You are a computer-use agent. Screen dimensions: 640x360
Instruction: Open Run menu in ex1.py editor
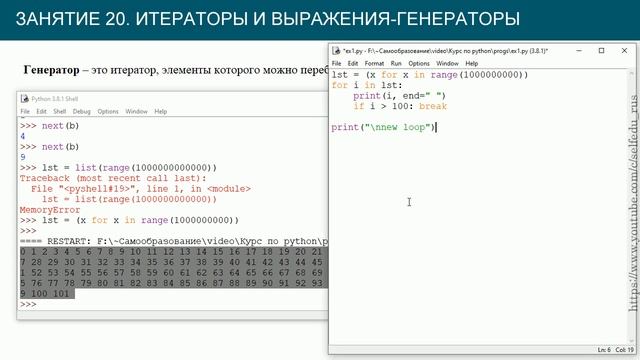(396, 63)
